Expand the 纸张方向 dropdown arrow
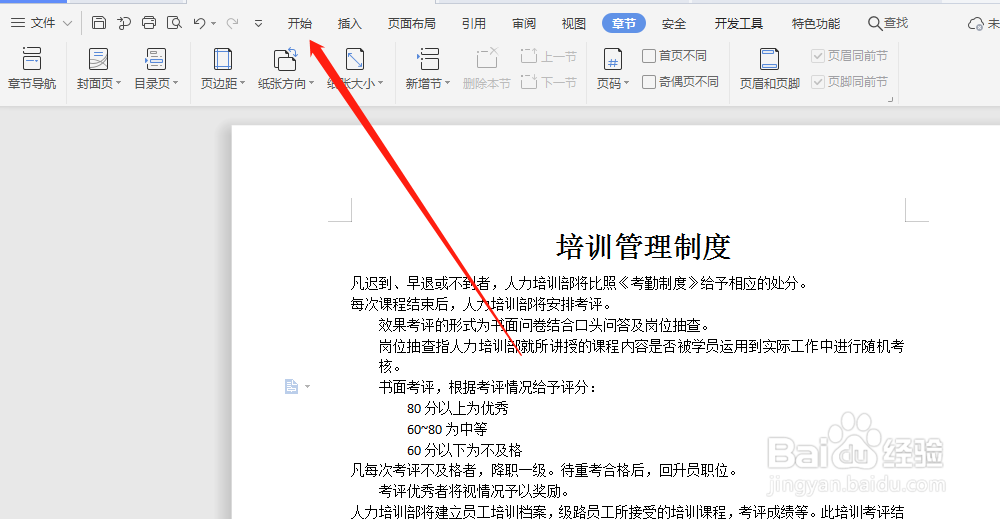Image resolution: width=1000 pixels, height=519 pixels. [x=311, y=83]
